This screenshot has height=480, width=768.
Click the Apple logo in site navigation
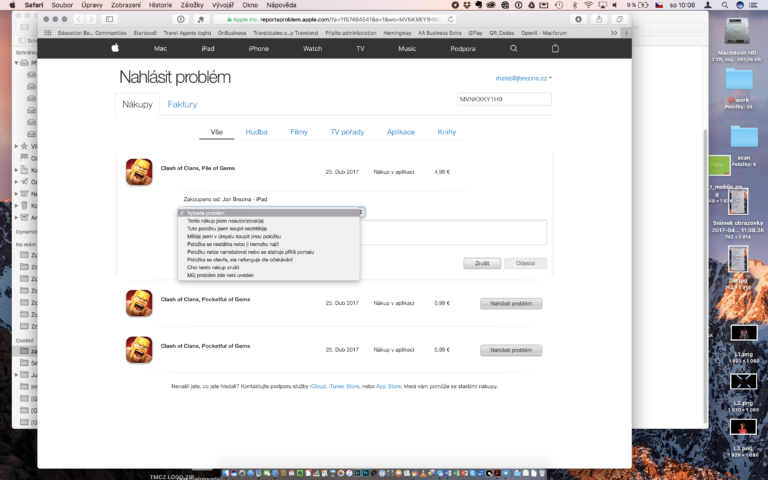[115, 47]
